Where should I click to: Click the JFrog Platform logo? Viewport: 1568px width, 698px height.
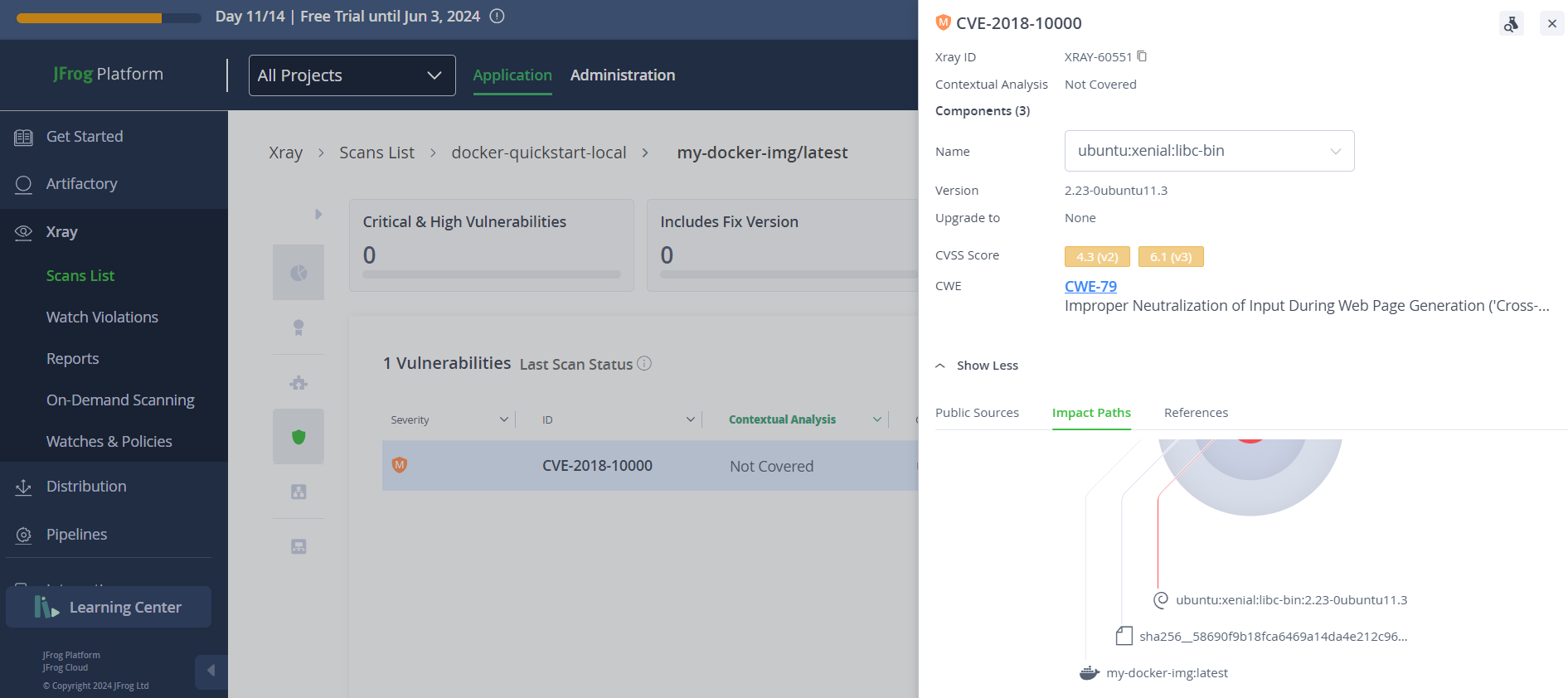pyautogui.click(x=108, y=74)
